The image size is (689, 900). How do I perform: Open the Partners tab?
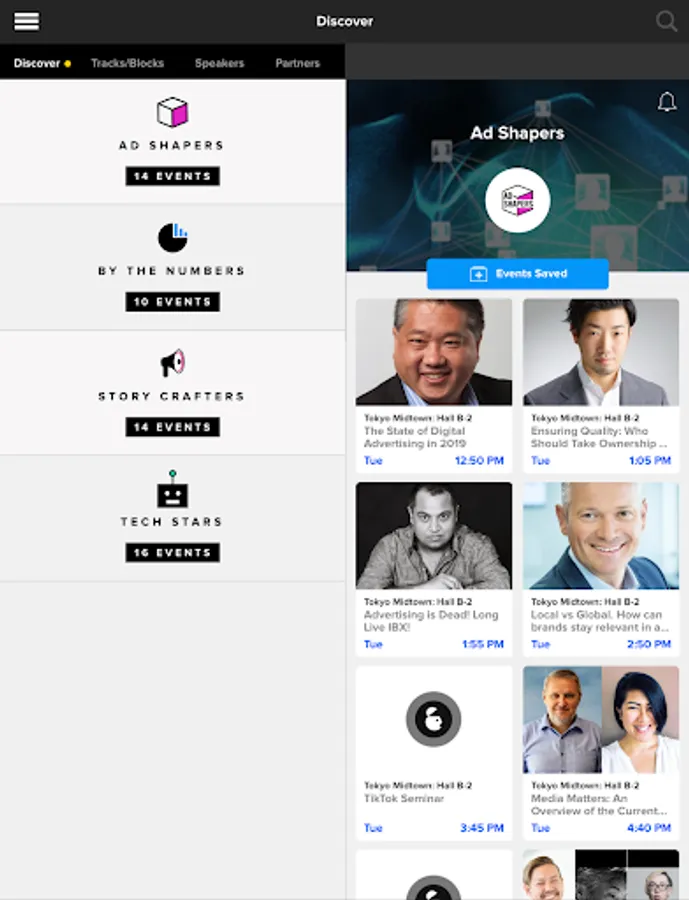pos(297,63)
